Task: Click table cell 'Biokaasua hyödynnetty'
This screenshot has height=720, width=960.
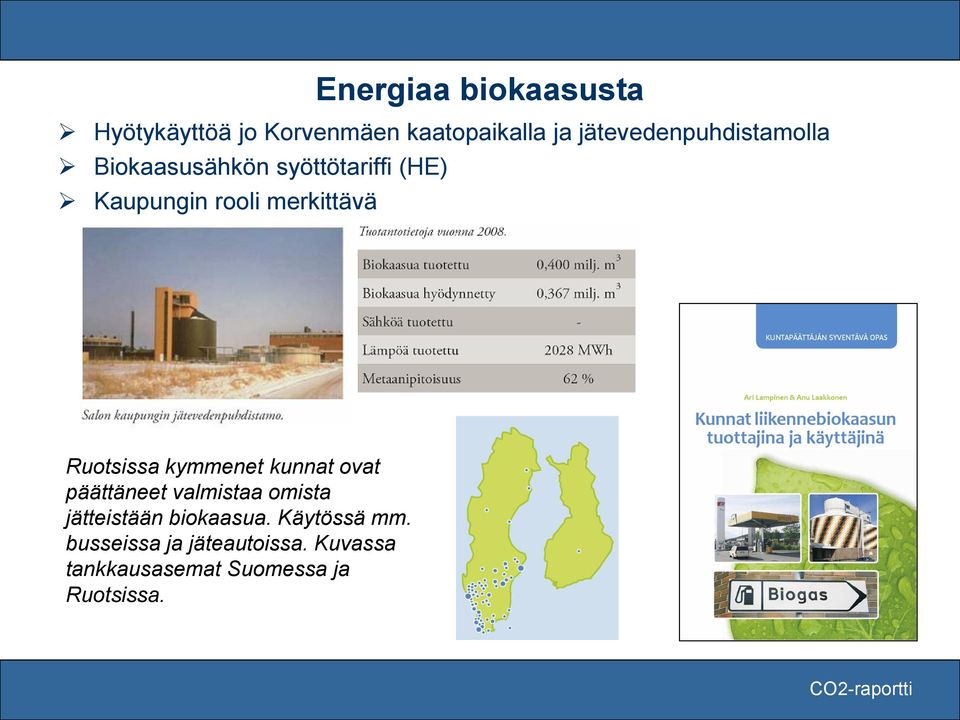Action: coord(429,294)
